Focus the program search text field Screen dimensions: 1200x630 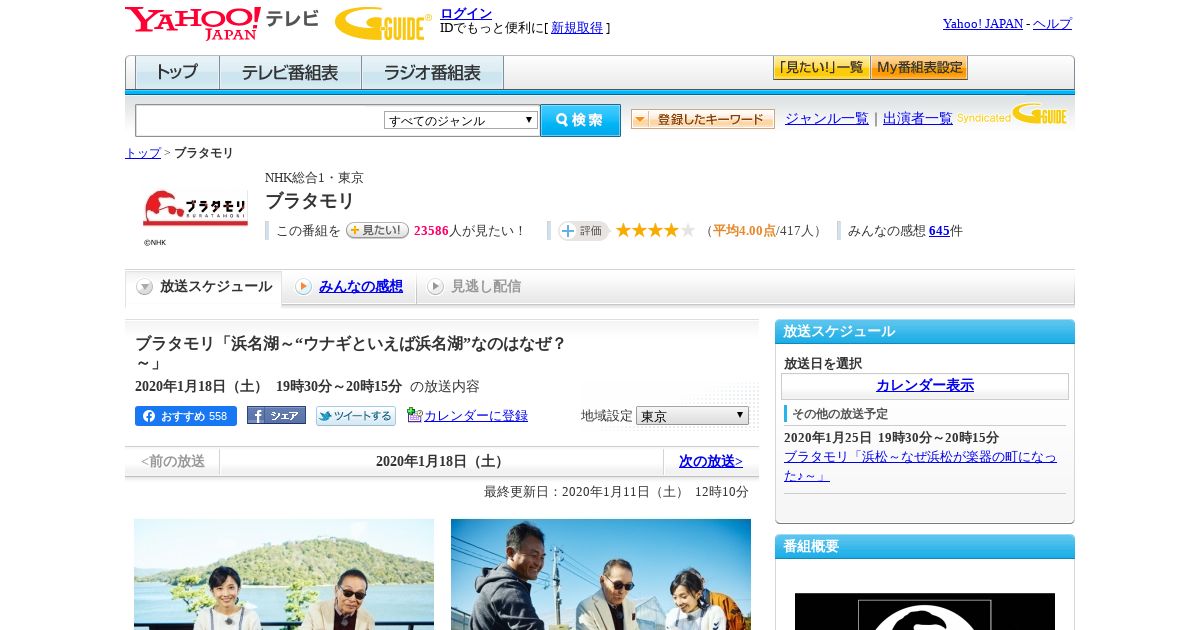(x=260, y=120)
